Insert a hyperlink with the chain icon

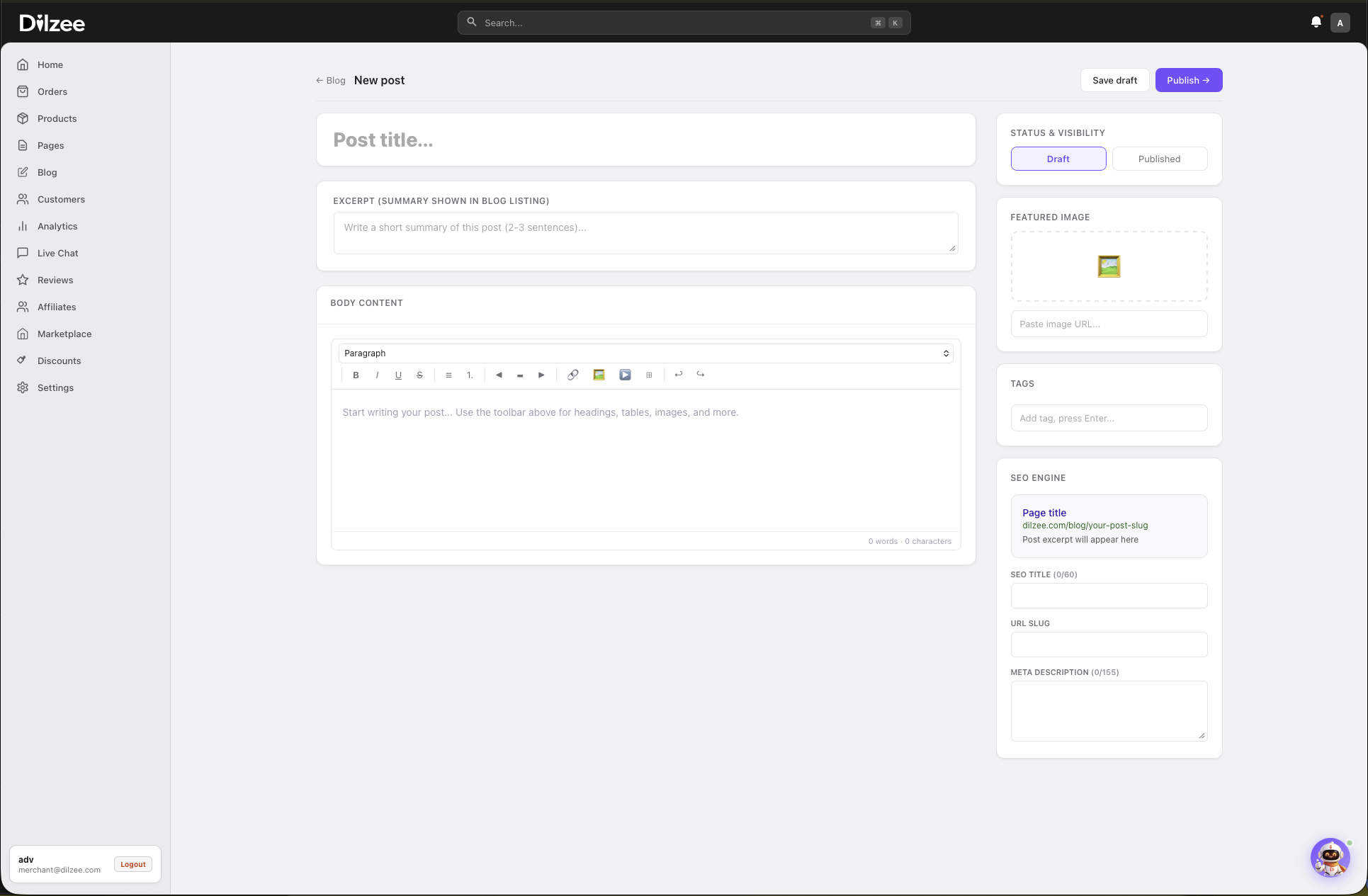point(572,375)
